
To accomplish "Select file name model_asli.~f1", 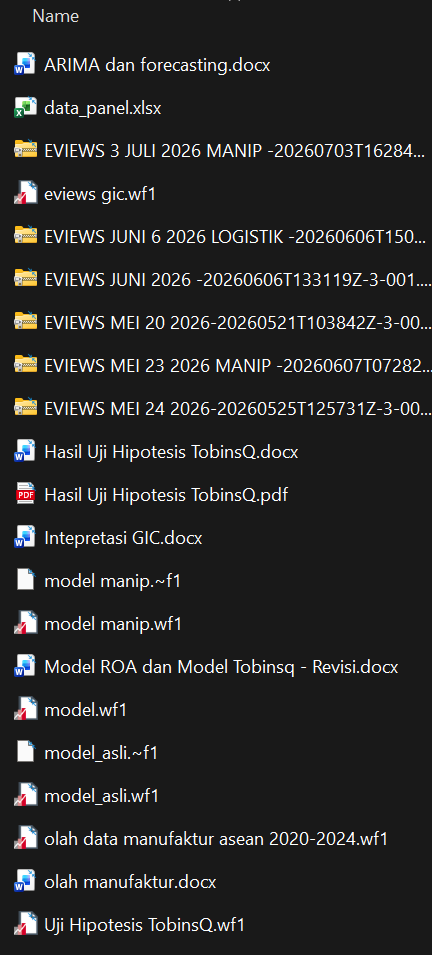I will 101,753.
